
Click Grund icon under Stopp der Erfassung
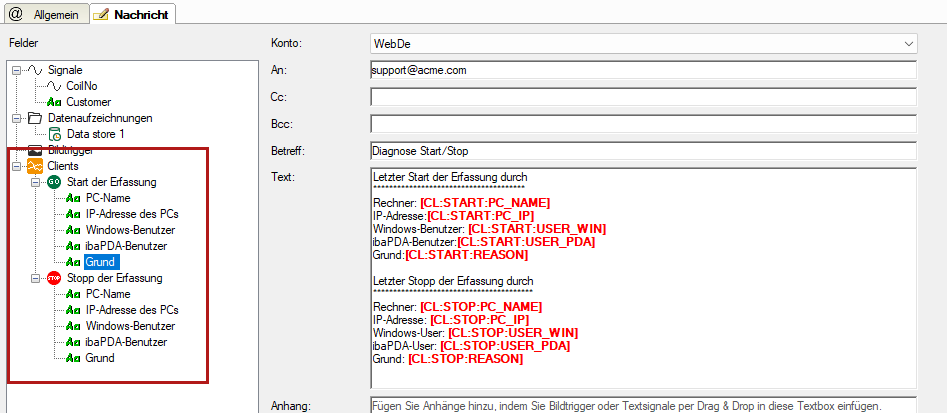[x=74, y=358]
